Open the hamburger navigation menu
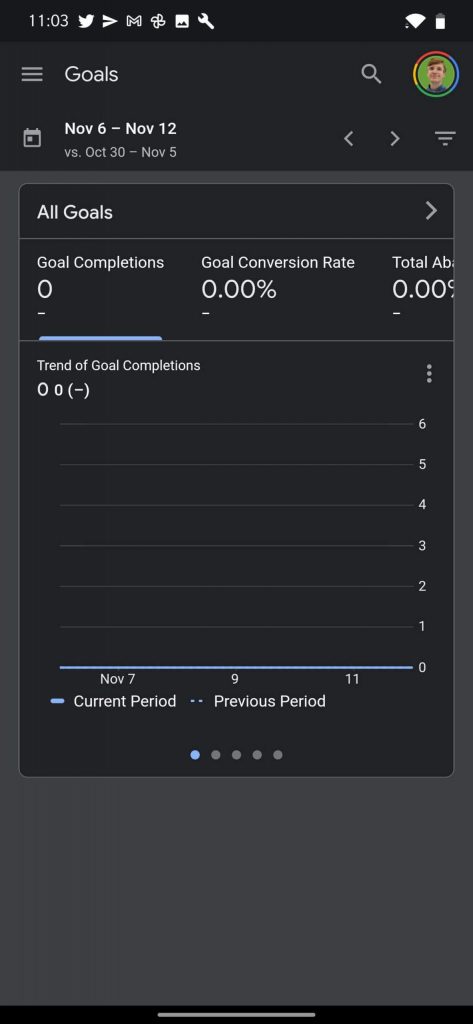The height and width of the screenshot is (1024, 473). (32, 74)
